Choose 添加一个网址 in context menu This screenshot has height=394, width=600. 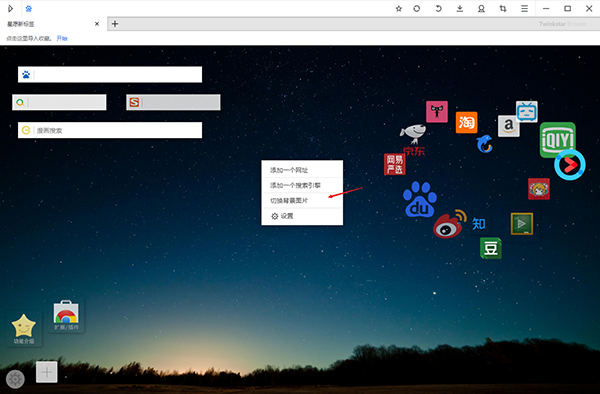(x=302, y=170)
